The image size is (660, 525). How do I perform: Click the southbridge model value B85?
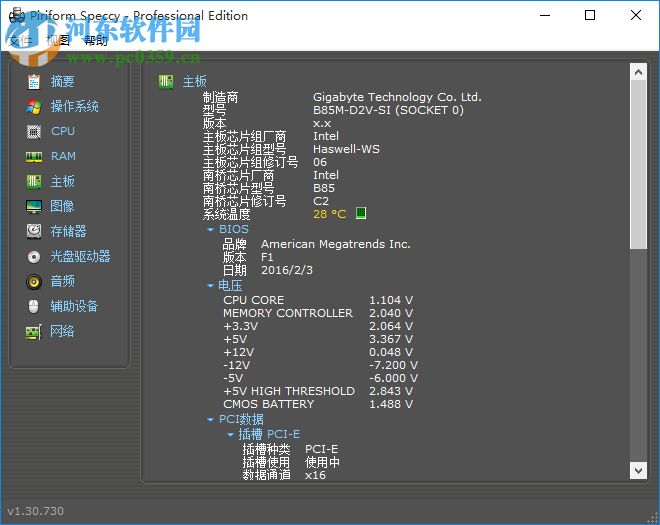pyautogui.click(x=324, y=188)
